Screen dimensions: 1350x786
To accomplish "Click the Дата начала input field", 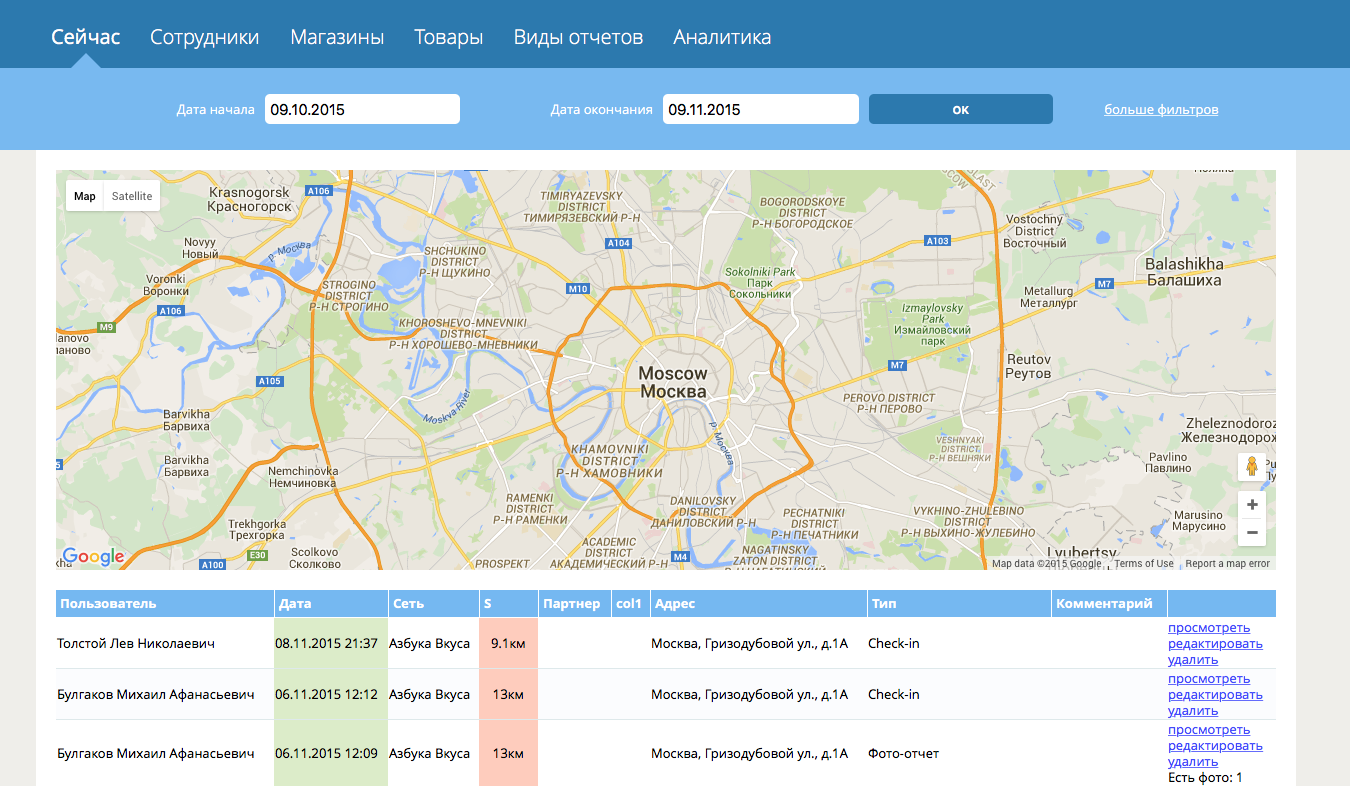I will tap(362, 109).
